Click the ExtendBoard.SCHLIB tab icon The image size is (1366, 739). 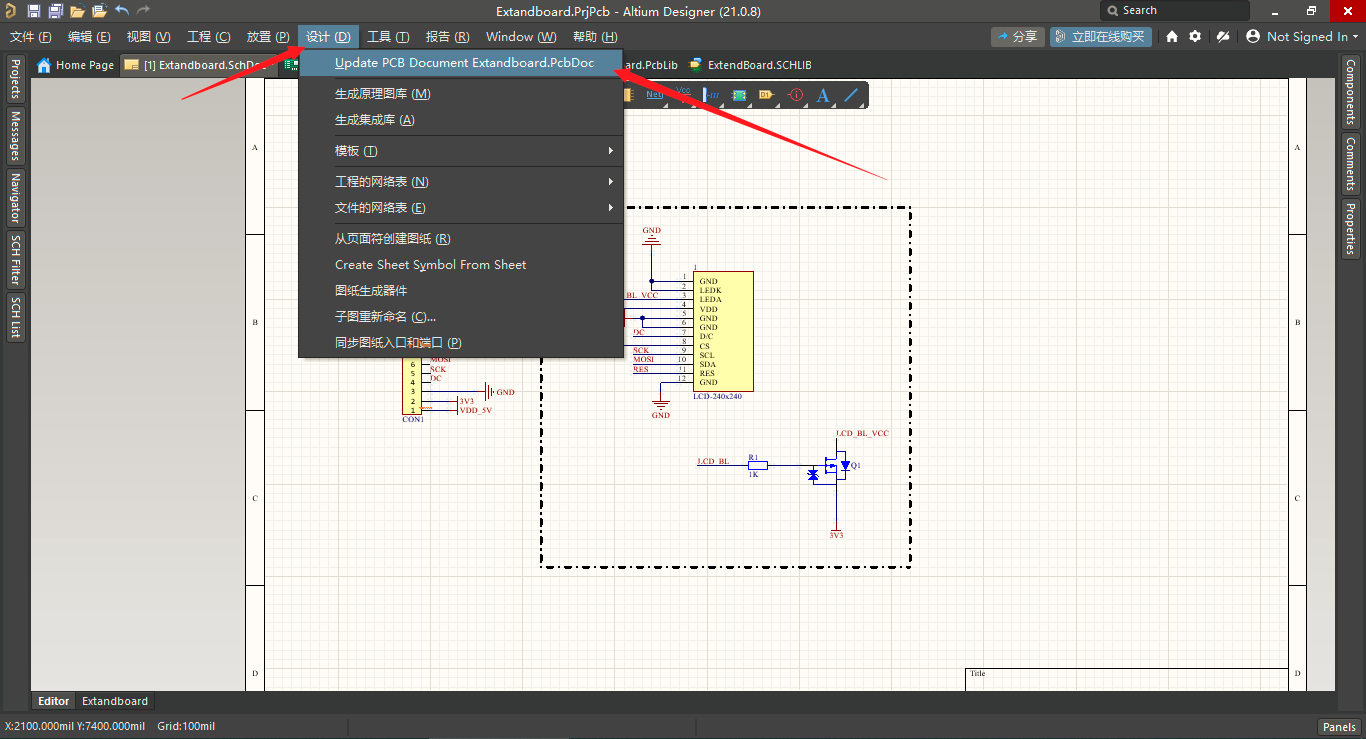click(695, 65)
